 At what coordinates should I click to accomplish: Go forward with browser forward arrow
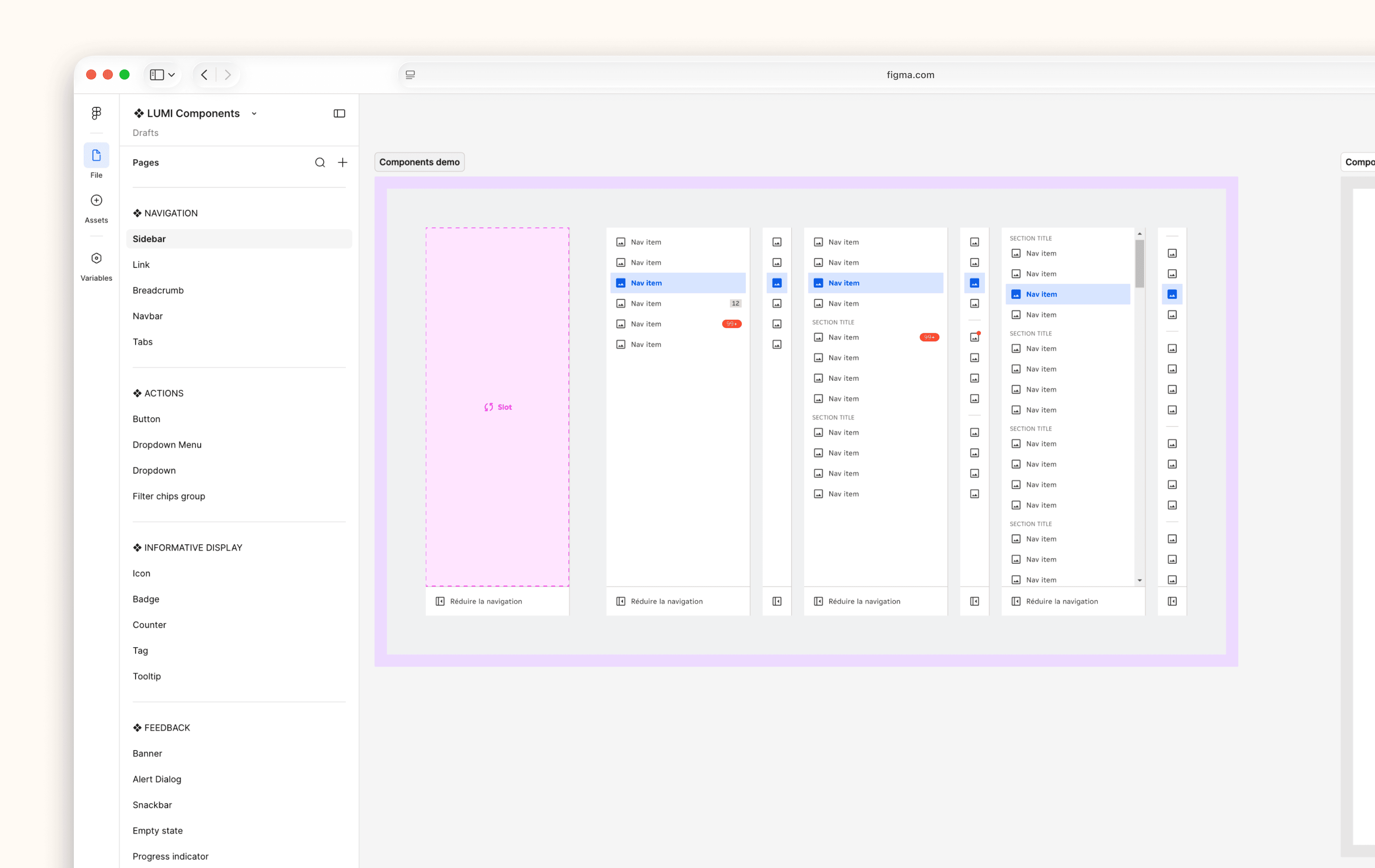(228, 75)
